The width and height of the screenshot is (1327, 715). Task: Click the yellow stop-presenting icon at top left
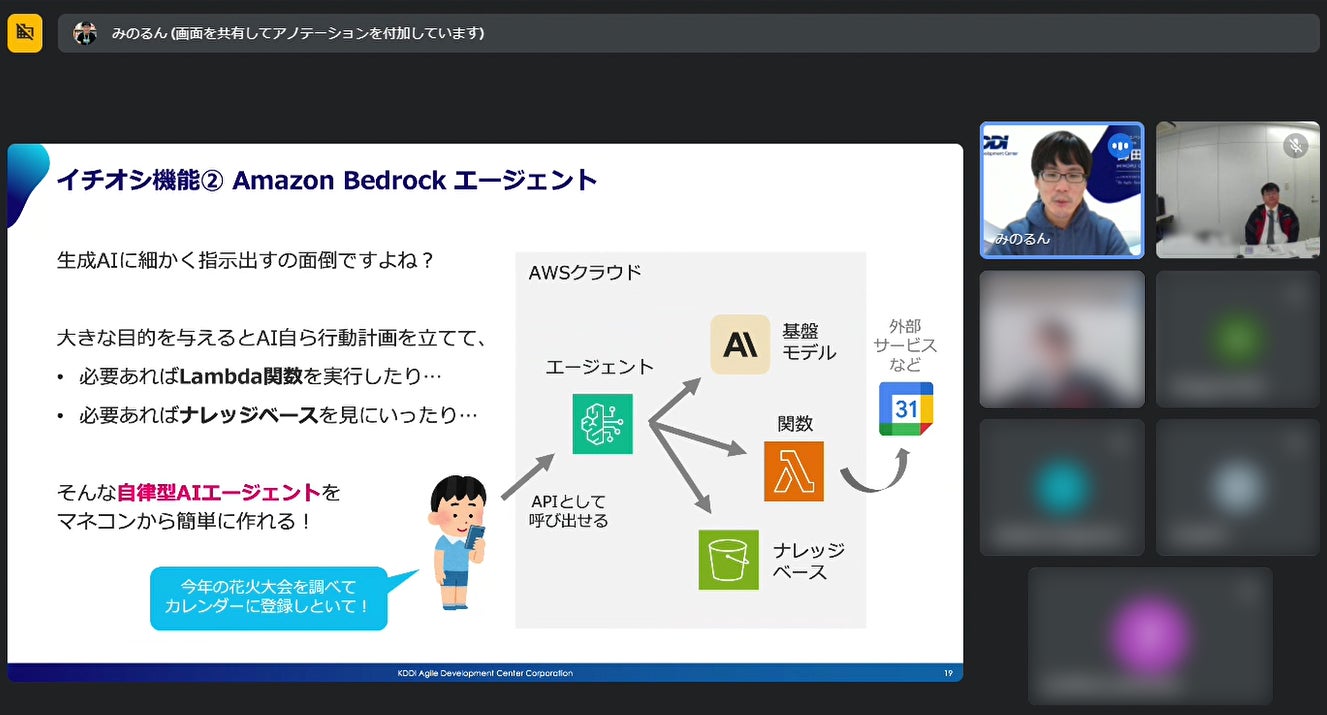pos(25,33)
